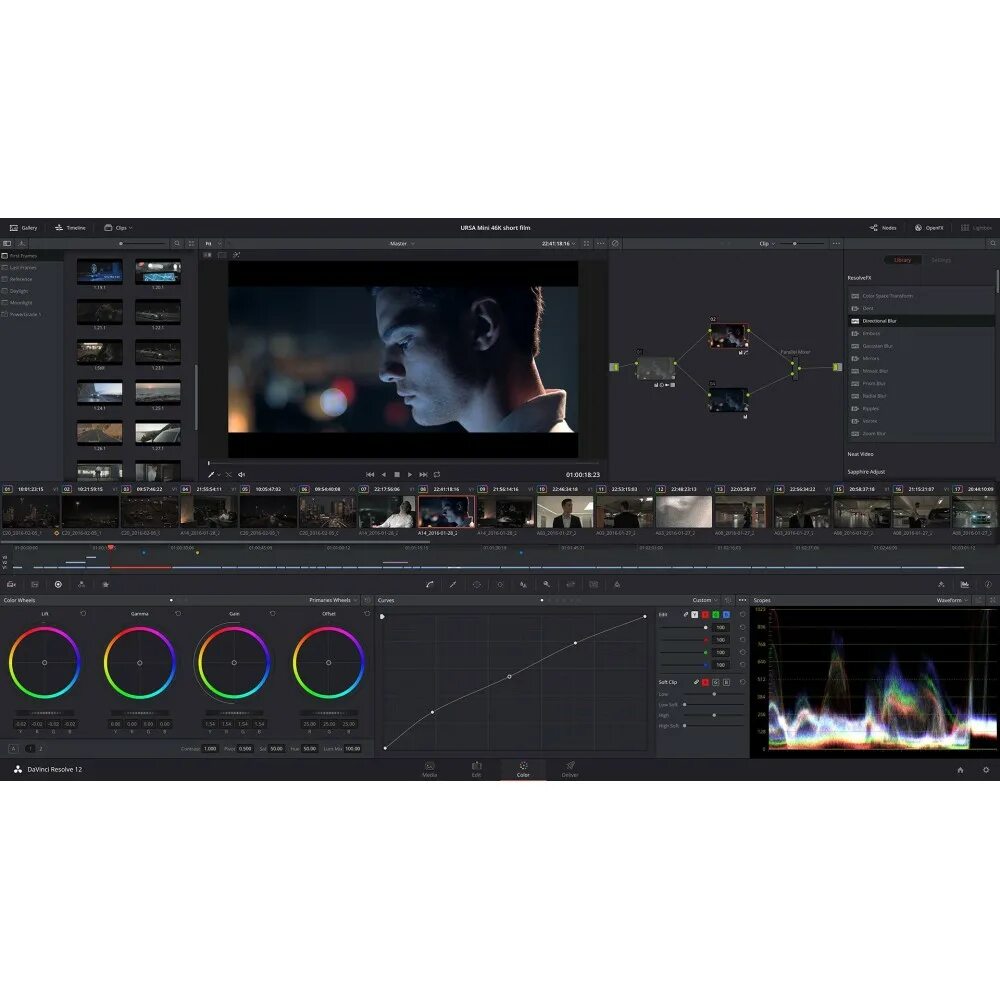The image size is (1000, 1000).
Task: Open the Power Window palette icon
Action: 476,584
